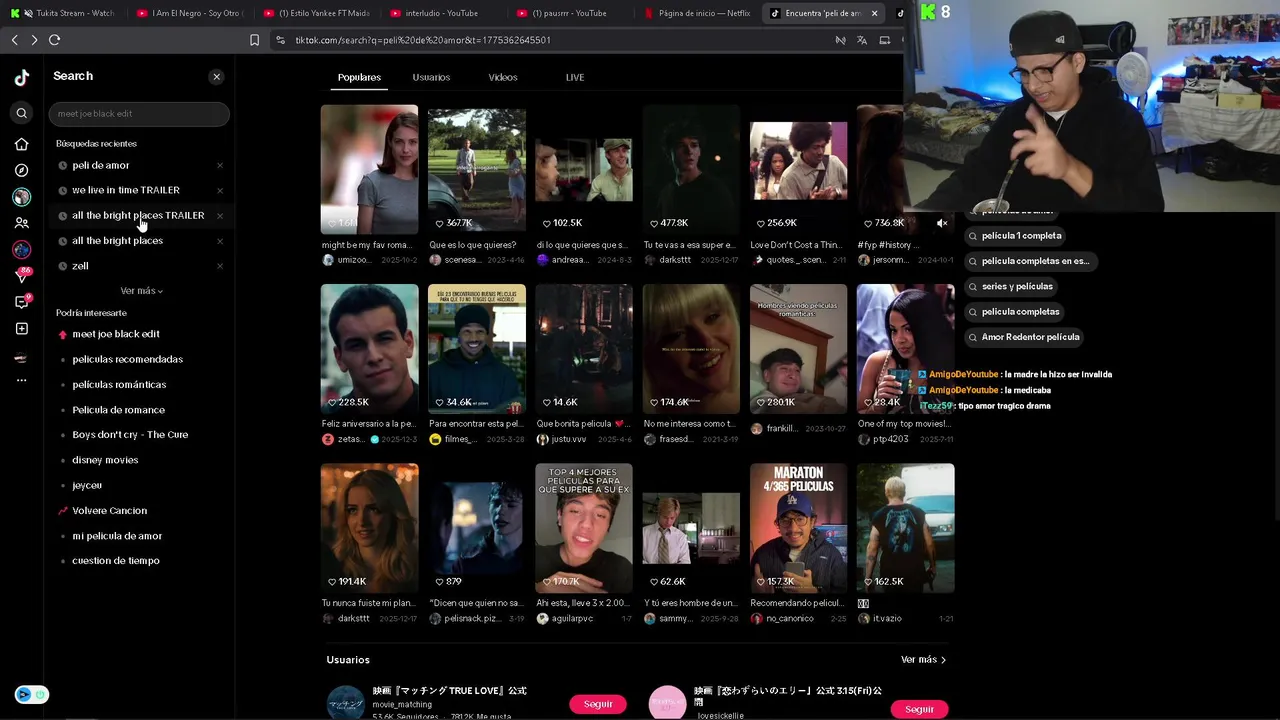Search suggestion 'películas completas'

[x=1014, y=312]
